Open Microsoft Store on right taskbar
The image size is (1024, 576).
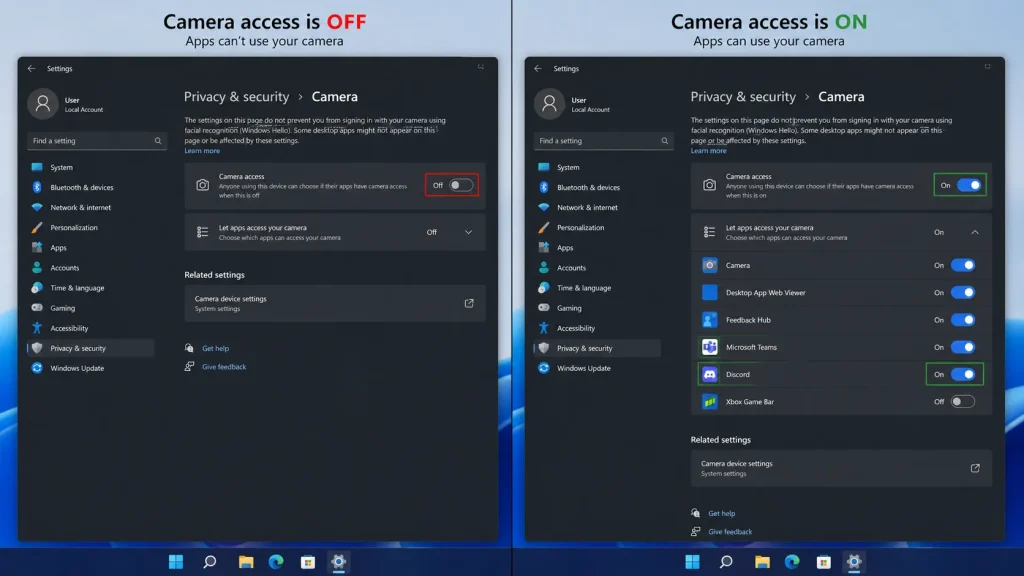click(824, 562)
